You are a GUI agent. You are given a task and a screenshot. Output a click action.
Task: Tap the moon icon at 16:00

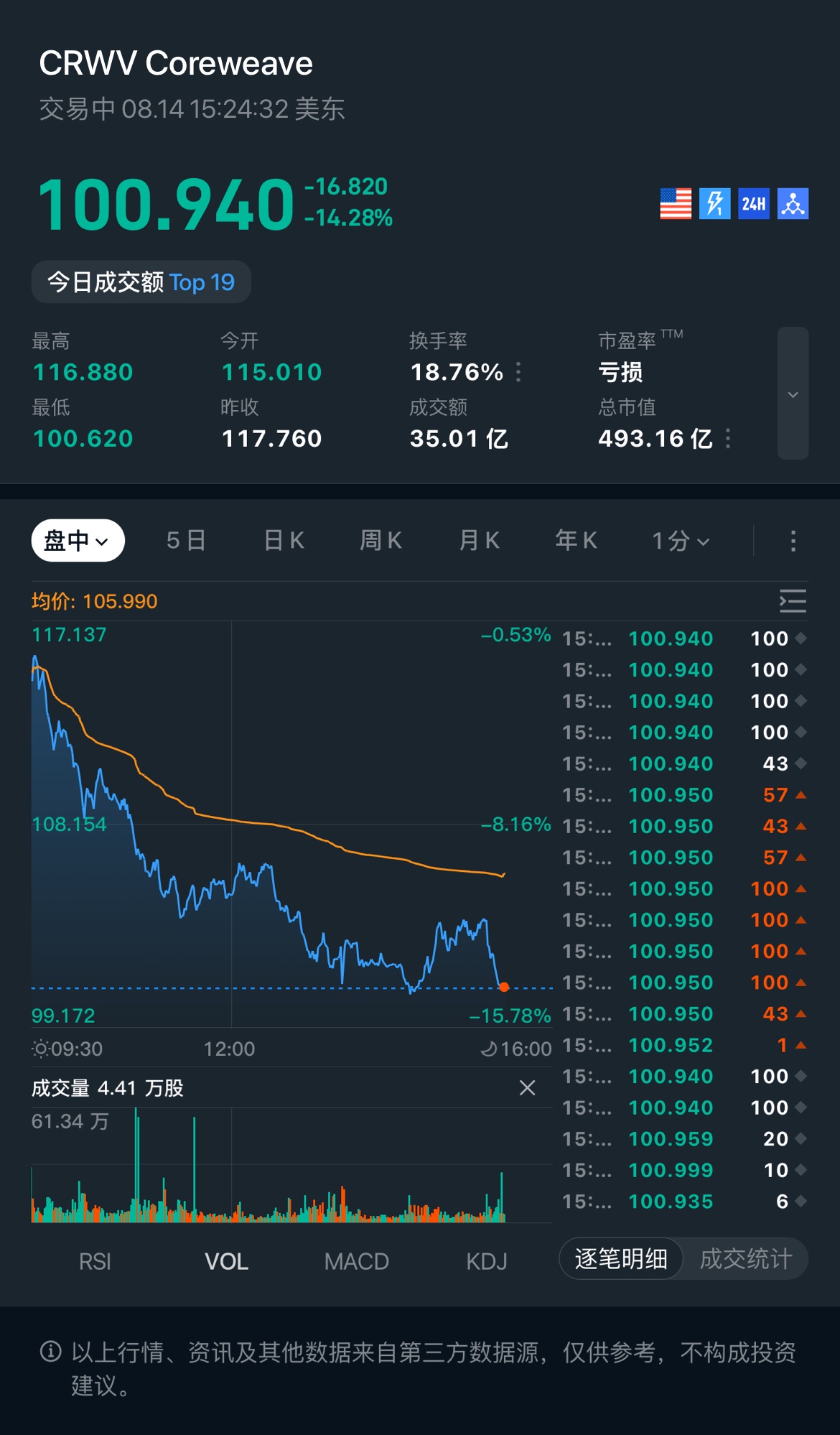488,1049
